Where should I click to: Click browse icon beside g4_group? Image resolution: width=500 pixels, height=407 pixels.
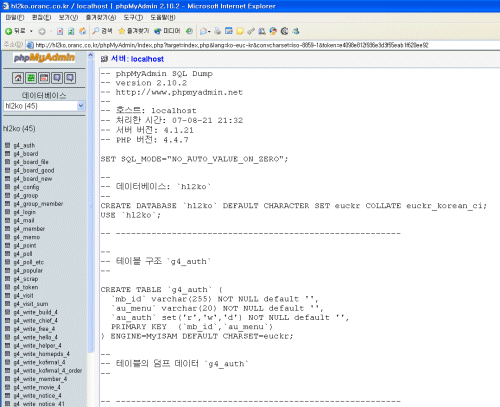(x=7, y=195)
